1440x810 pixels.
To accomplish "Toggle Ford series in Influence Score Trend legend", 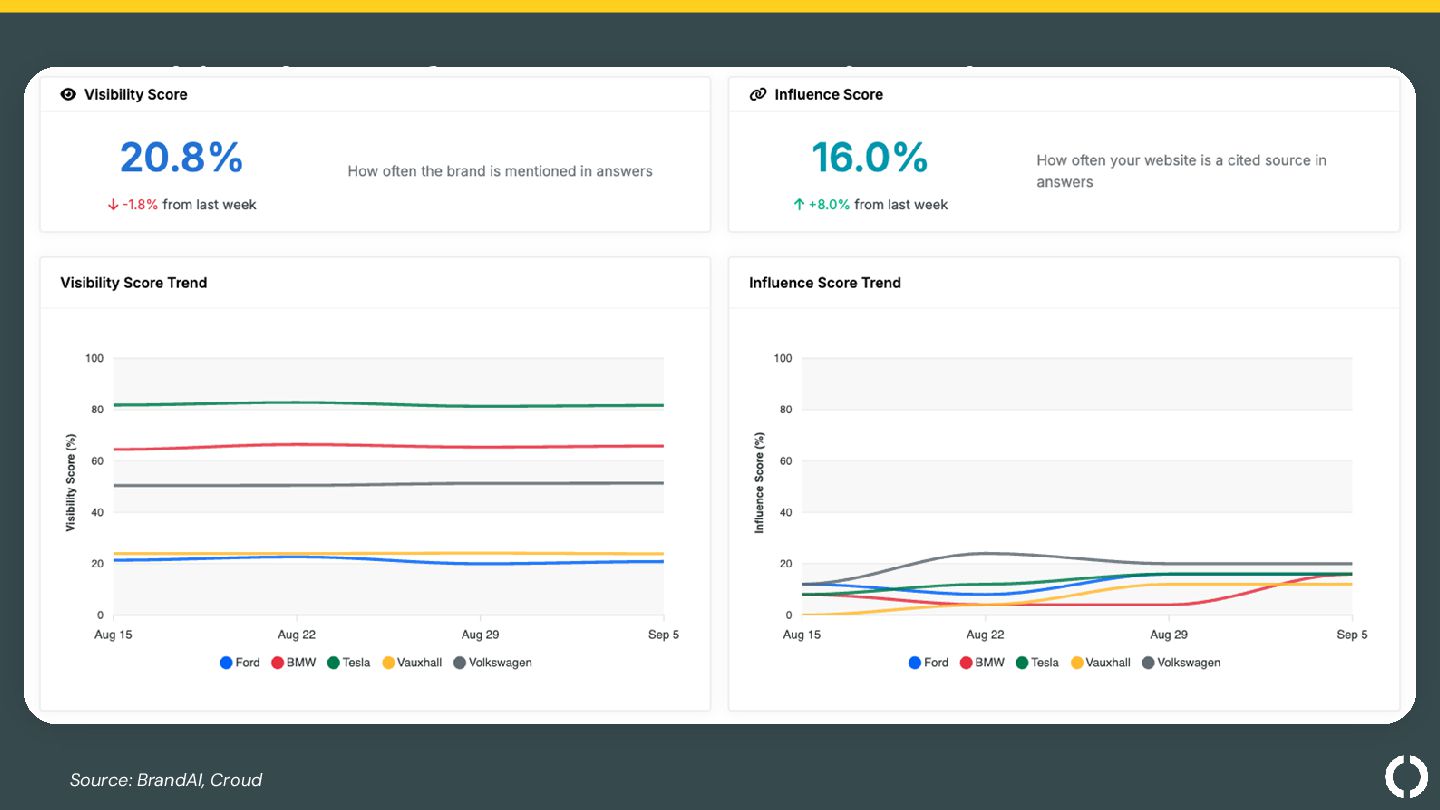I will tap(929, 663).
